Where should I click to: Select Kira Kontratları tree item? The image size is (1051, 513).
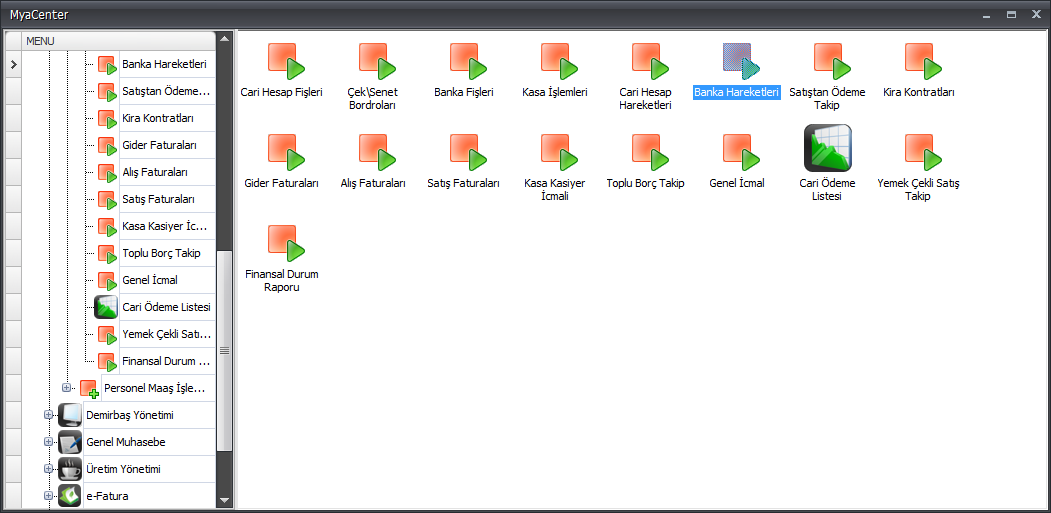[158, 118]
